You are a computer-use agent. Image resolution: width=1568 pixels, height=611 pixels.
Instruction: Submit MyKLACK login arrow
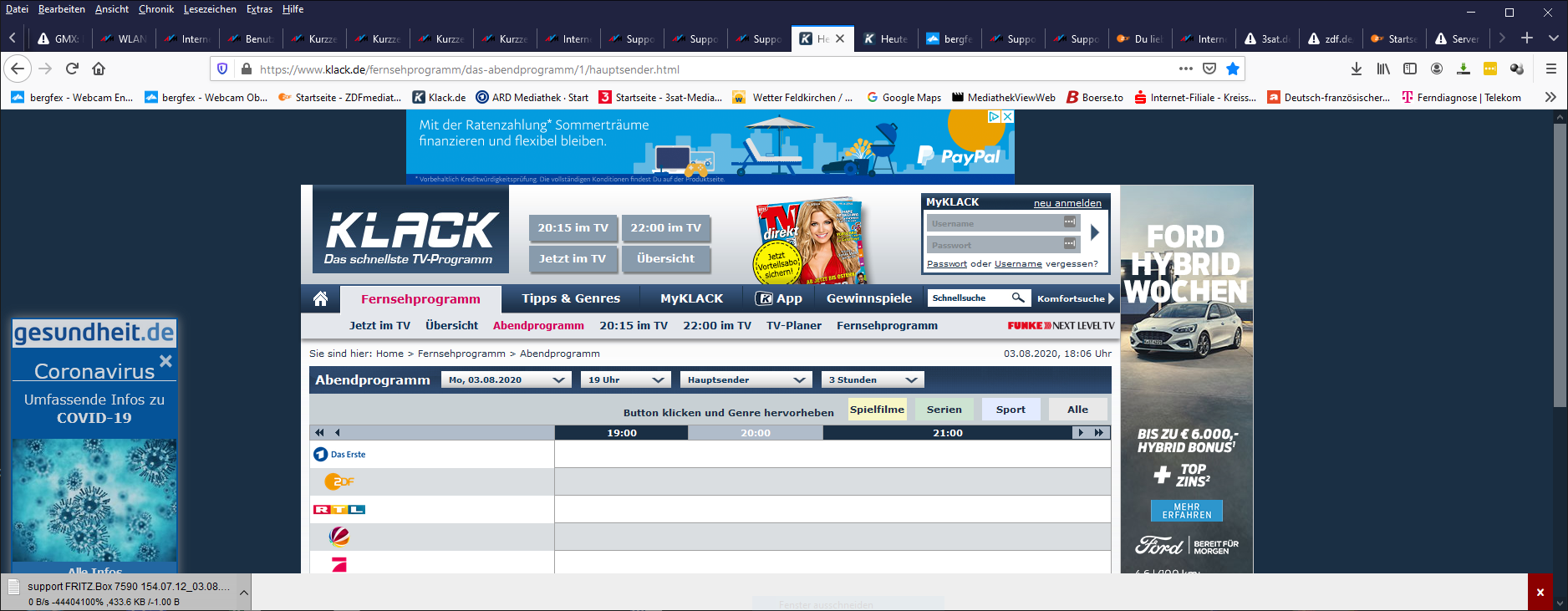tap(1095, 233)
